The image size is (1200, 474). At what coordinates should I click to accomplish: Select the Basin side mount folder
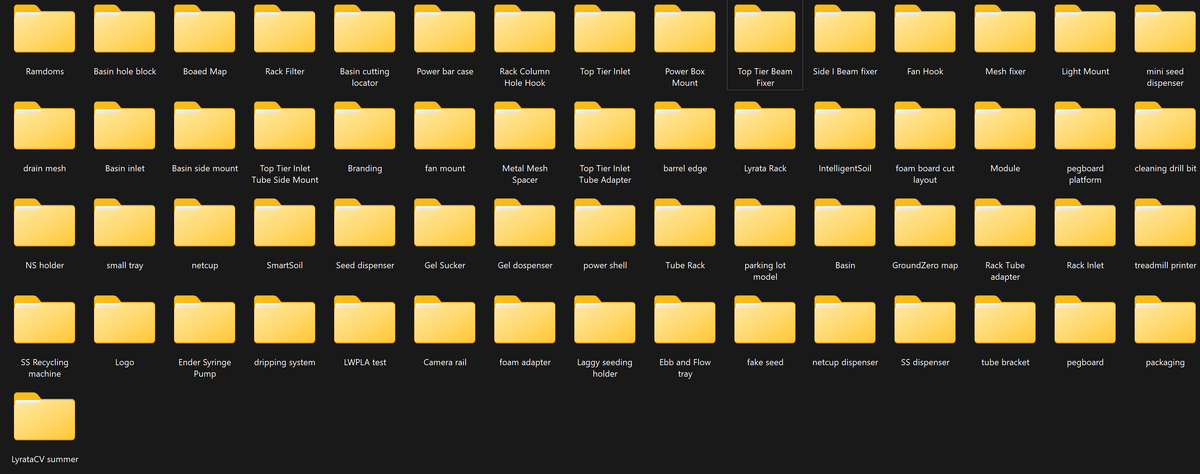click(x=205, y=125)
